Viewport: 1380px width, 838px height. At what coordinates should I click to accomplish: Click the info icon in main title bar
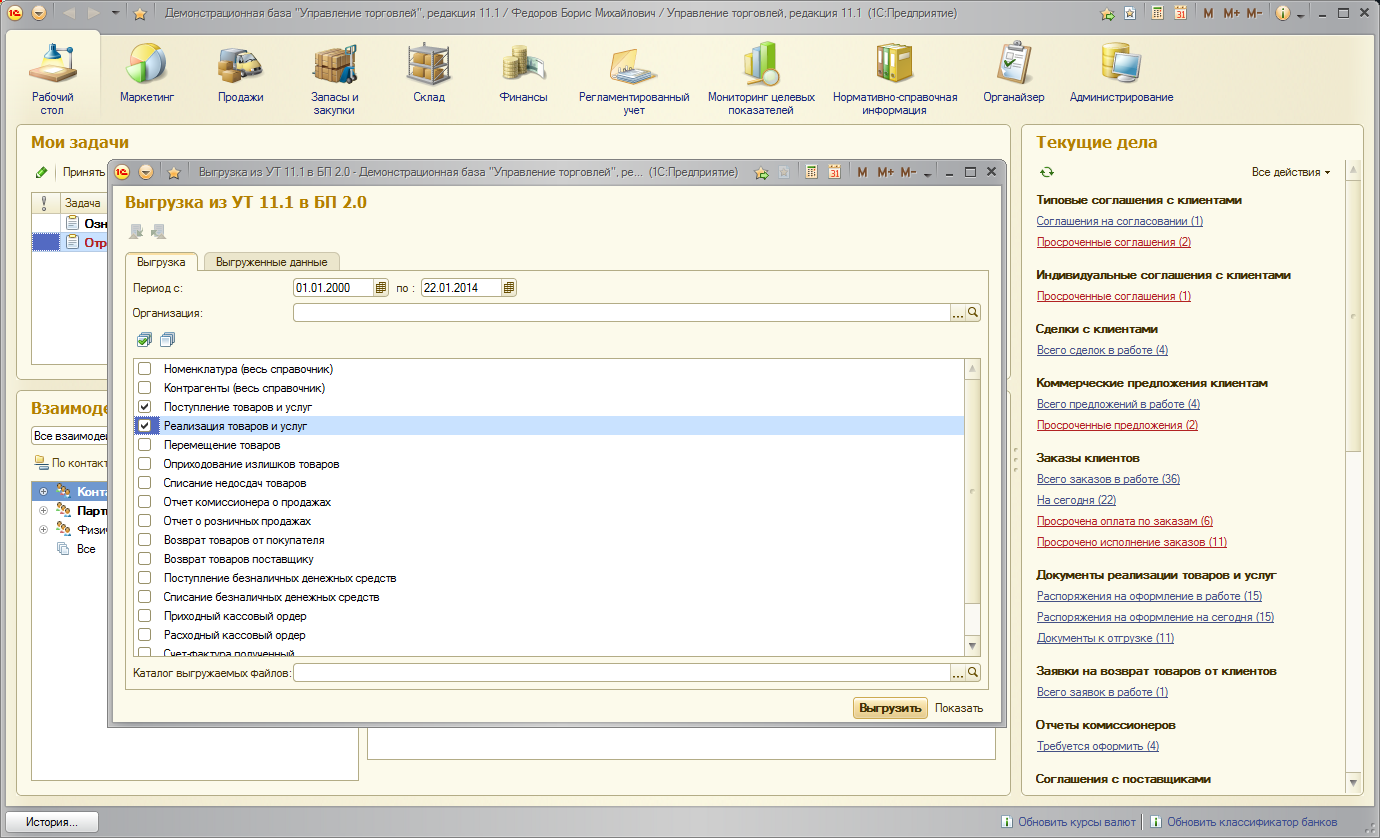coord(1282,14)
